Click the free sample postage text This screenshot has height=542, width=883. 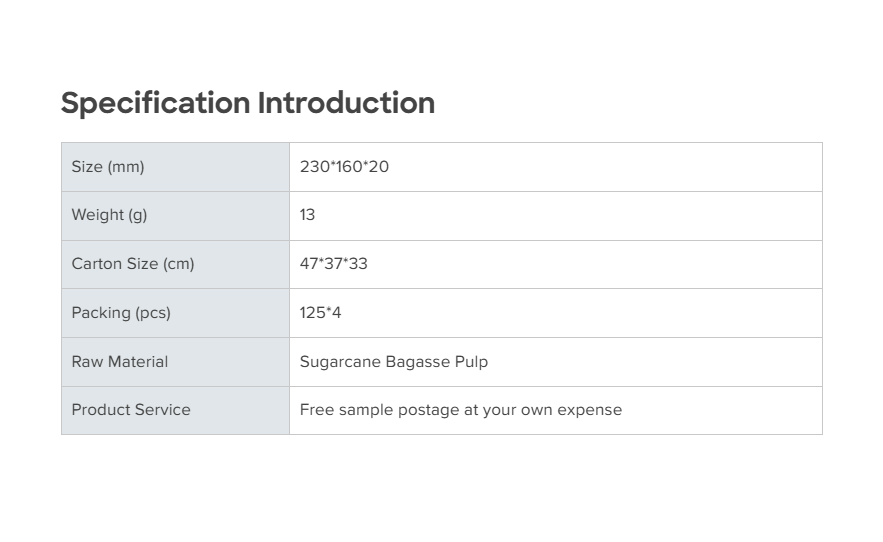tap(461, 410)
